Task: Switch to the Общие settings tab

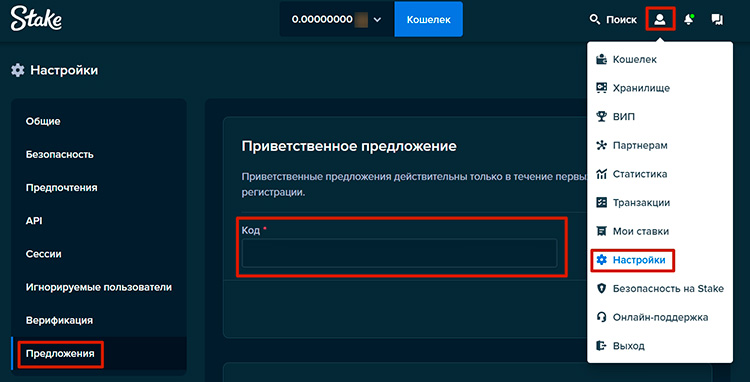Action: click(x=99, y=121)
